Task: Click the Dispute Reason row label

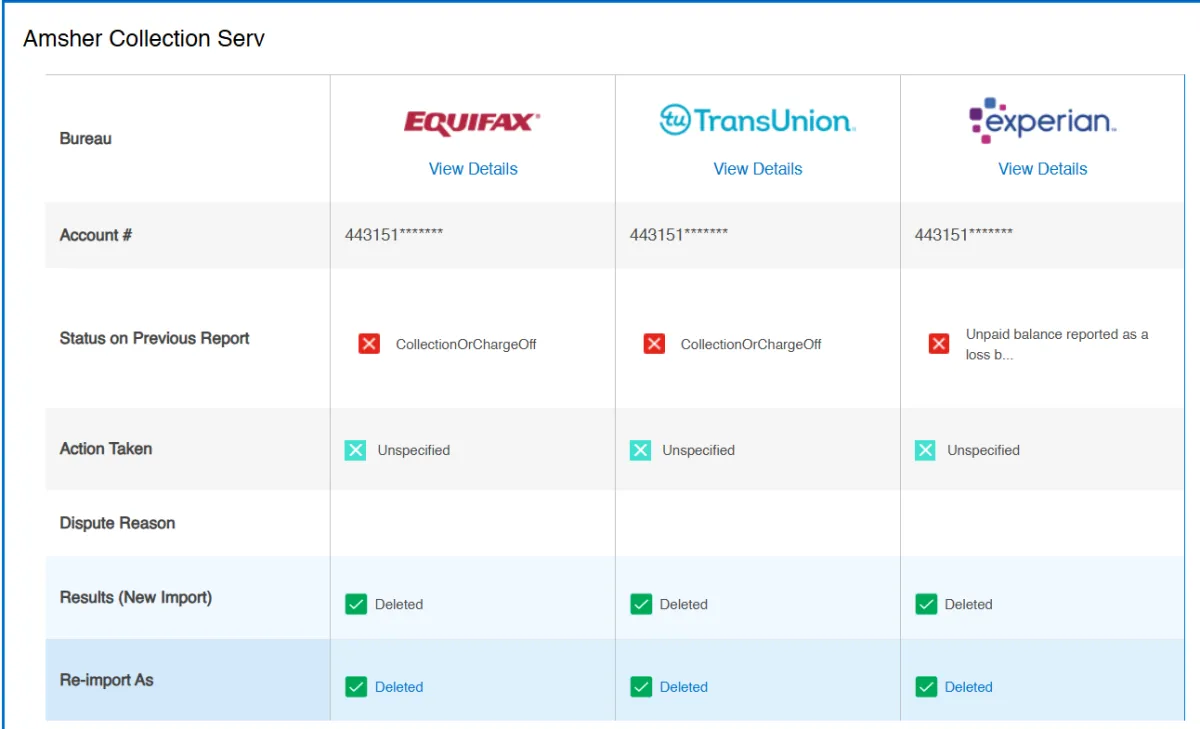Action: (x=118, y=523)
